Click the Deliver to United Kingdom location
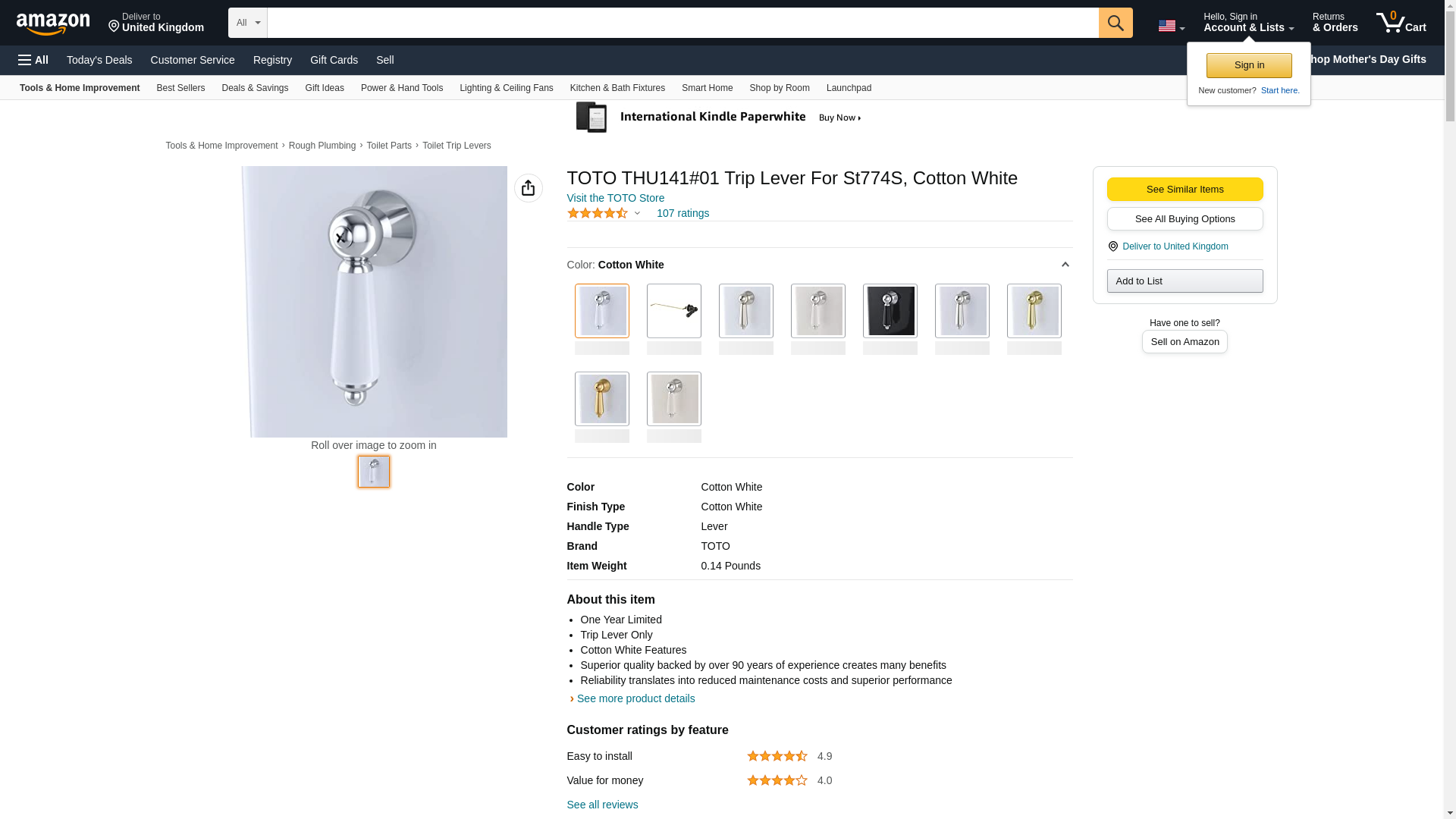 pyautogui.click(x=155, y=23)
